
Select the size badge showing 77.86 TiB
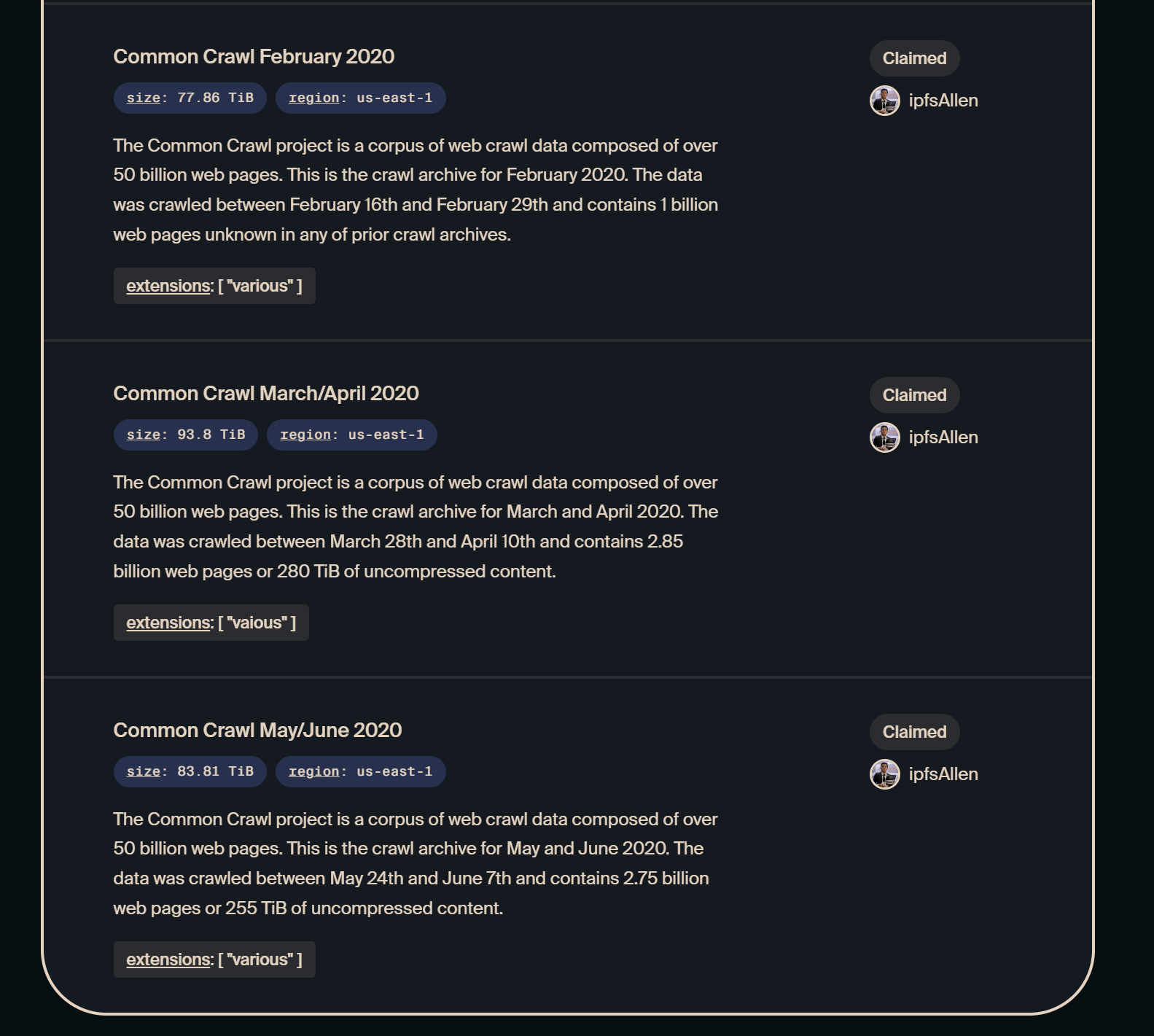pyautogui.click(x=190, y=98)
